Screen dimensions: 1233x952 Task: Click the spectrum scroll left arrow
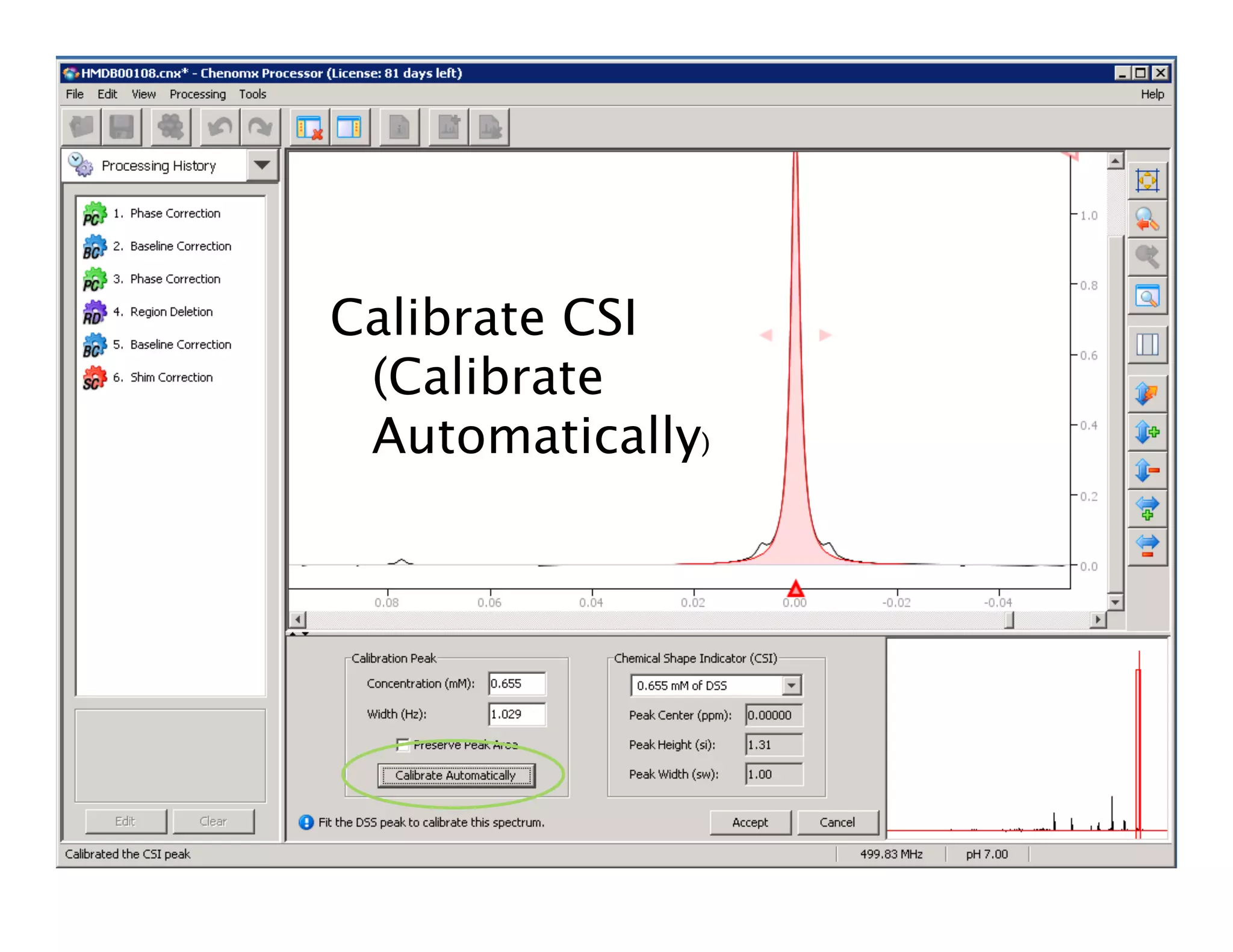[297, 620]
